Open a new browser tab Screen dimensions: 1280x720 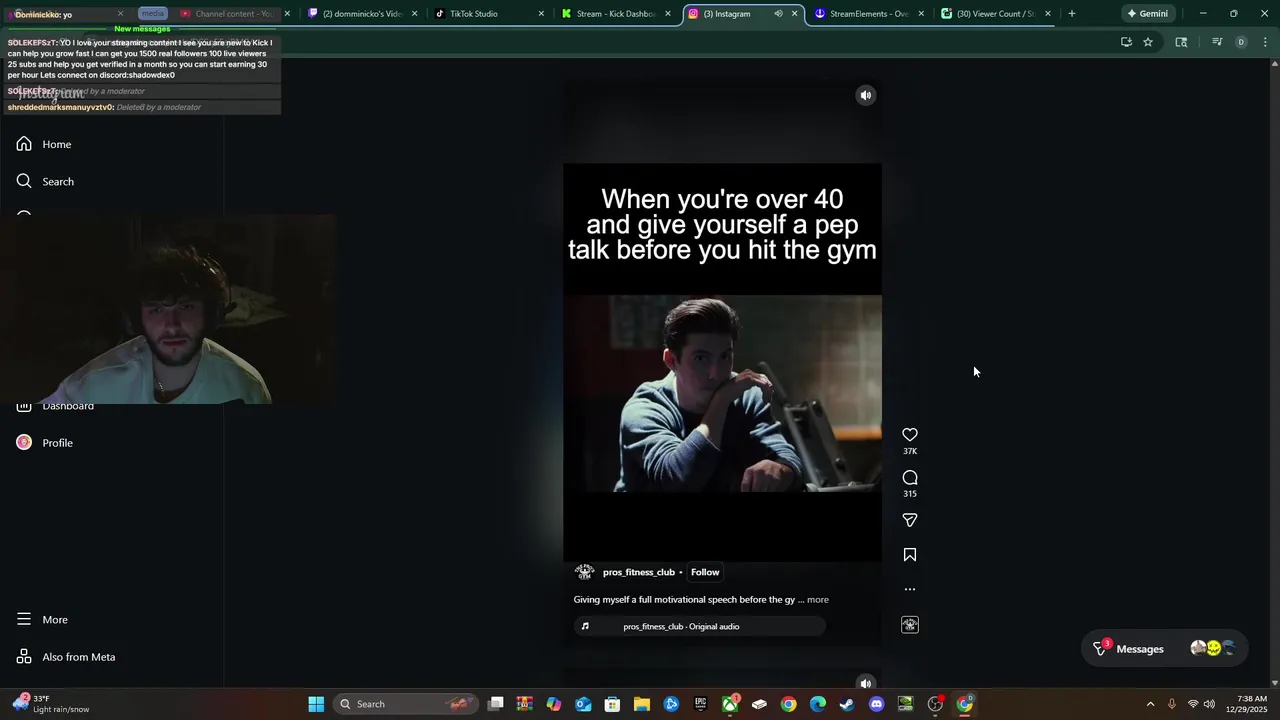point(1072,14)
